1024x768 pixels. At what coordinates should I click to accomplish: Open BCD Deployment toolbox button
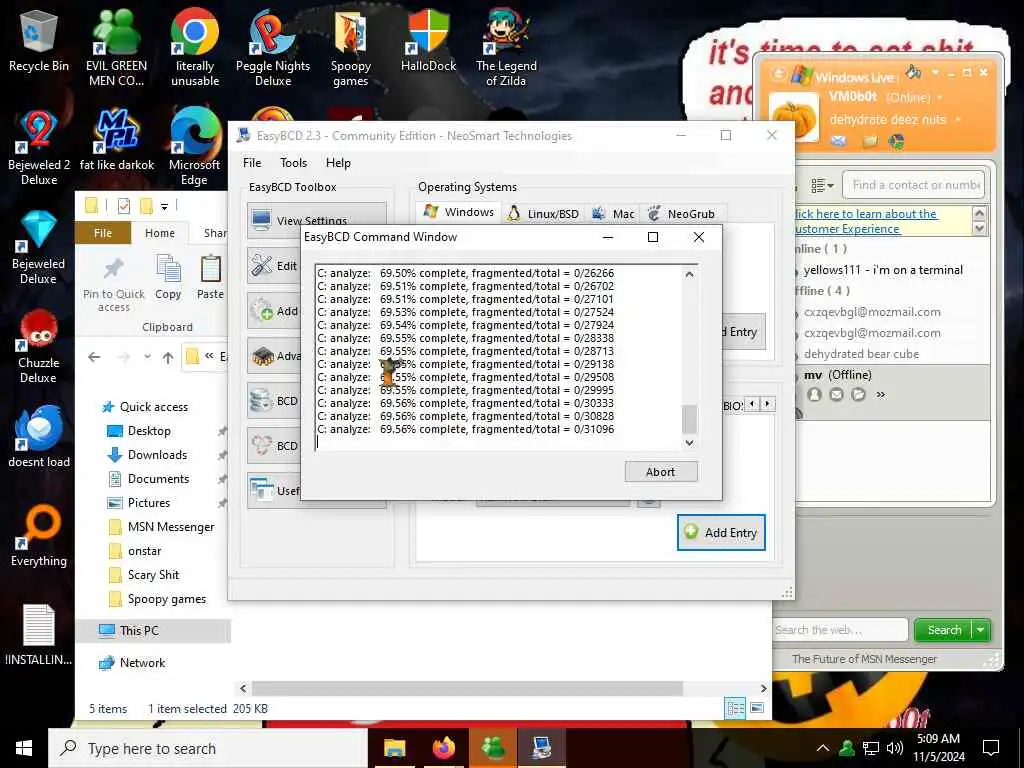point(274,445)
